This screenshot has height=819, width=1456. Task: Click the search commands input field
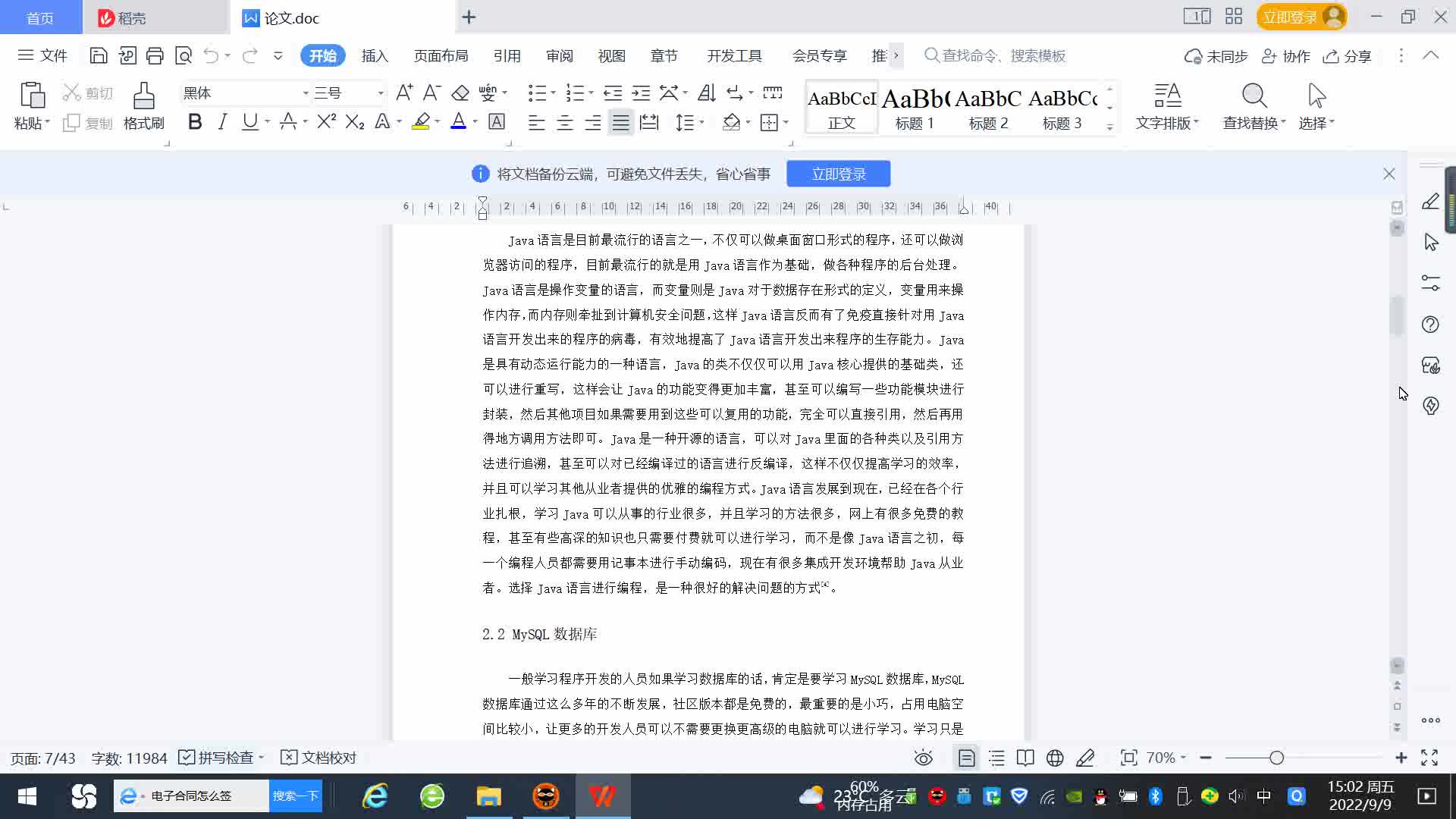pyautogui.click(x=1003, y=56)
